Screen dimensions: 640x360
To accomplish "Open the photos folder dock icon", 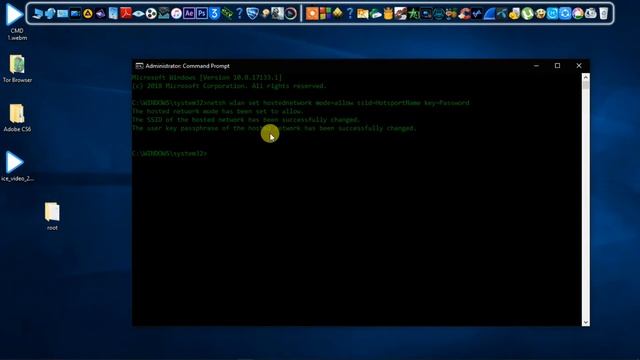I will point(362,13).
